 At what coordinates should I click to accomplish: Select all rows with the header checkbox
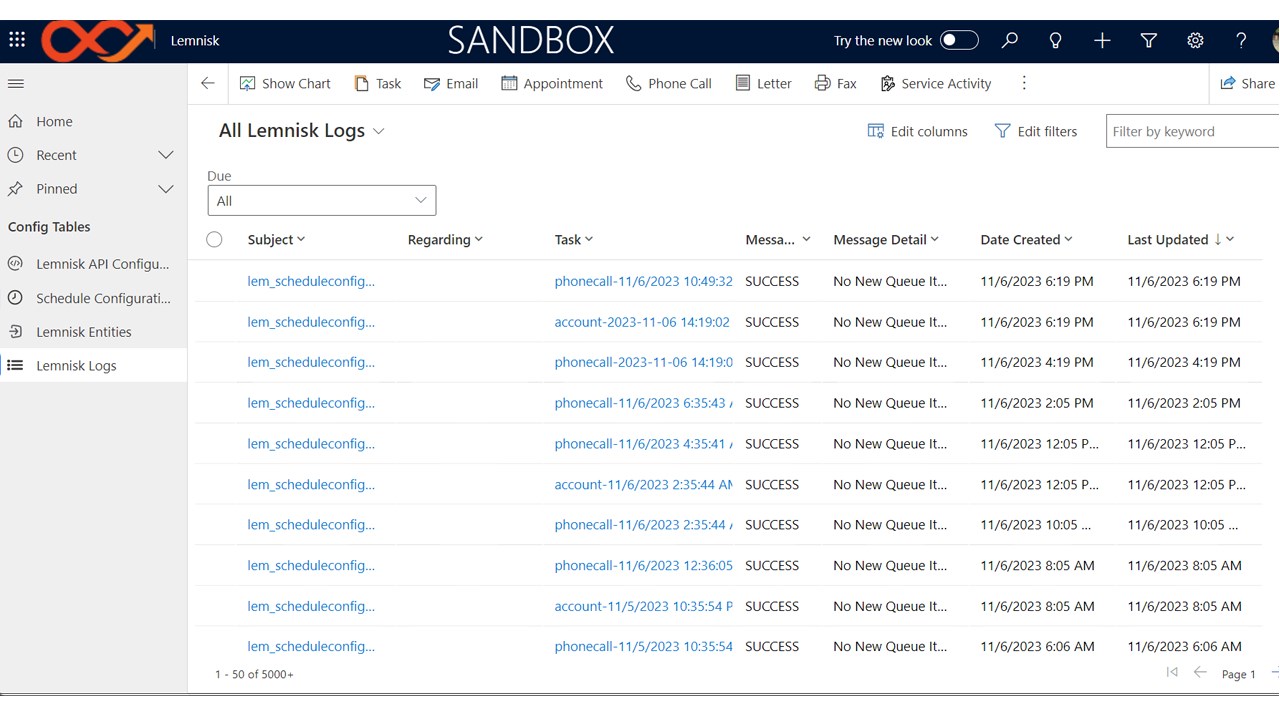(x=214, y=239)
